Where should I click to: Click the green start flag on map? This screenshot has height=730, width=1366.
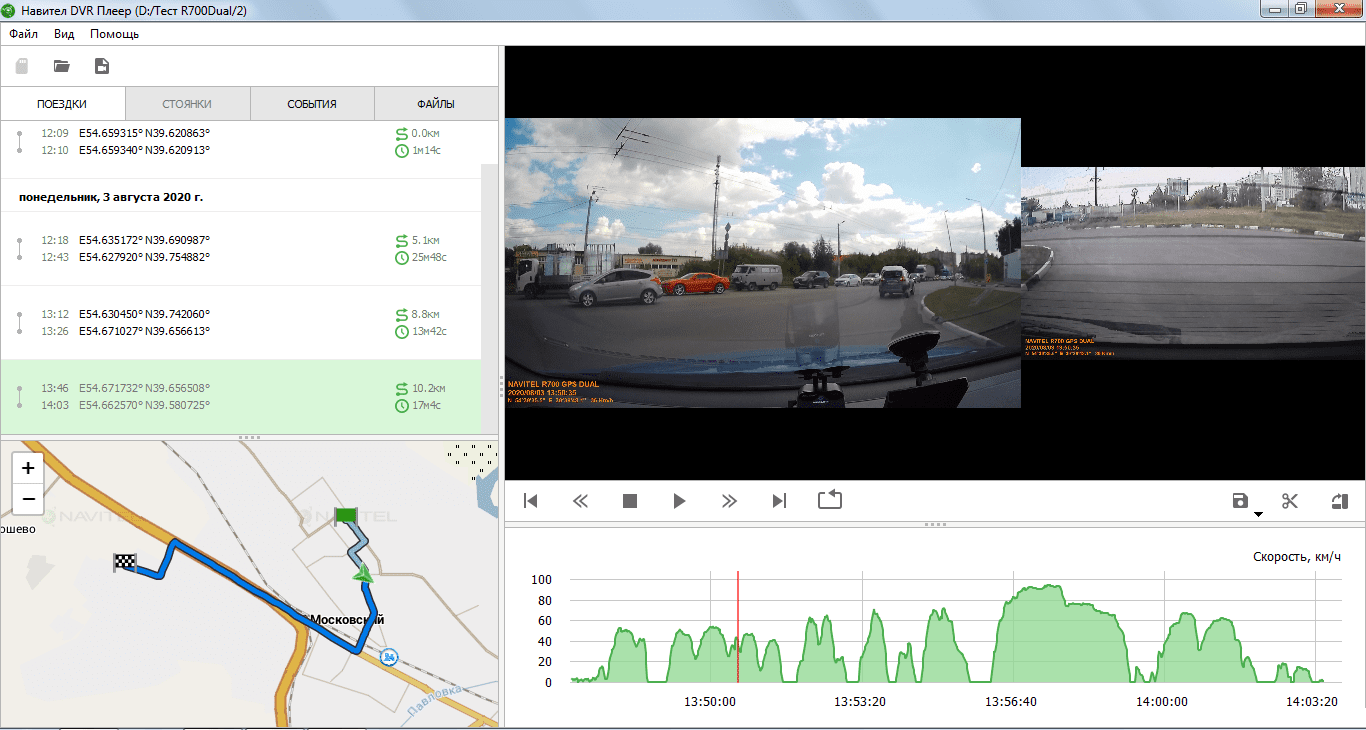[x=346, y=516]
